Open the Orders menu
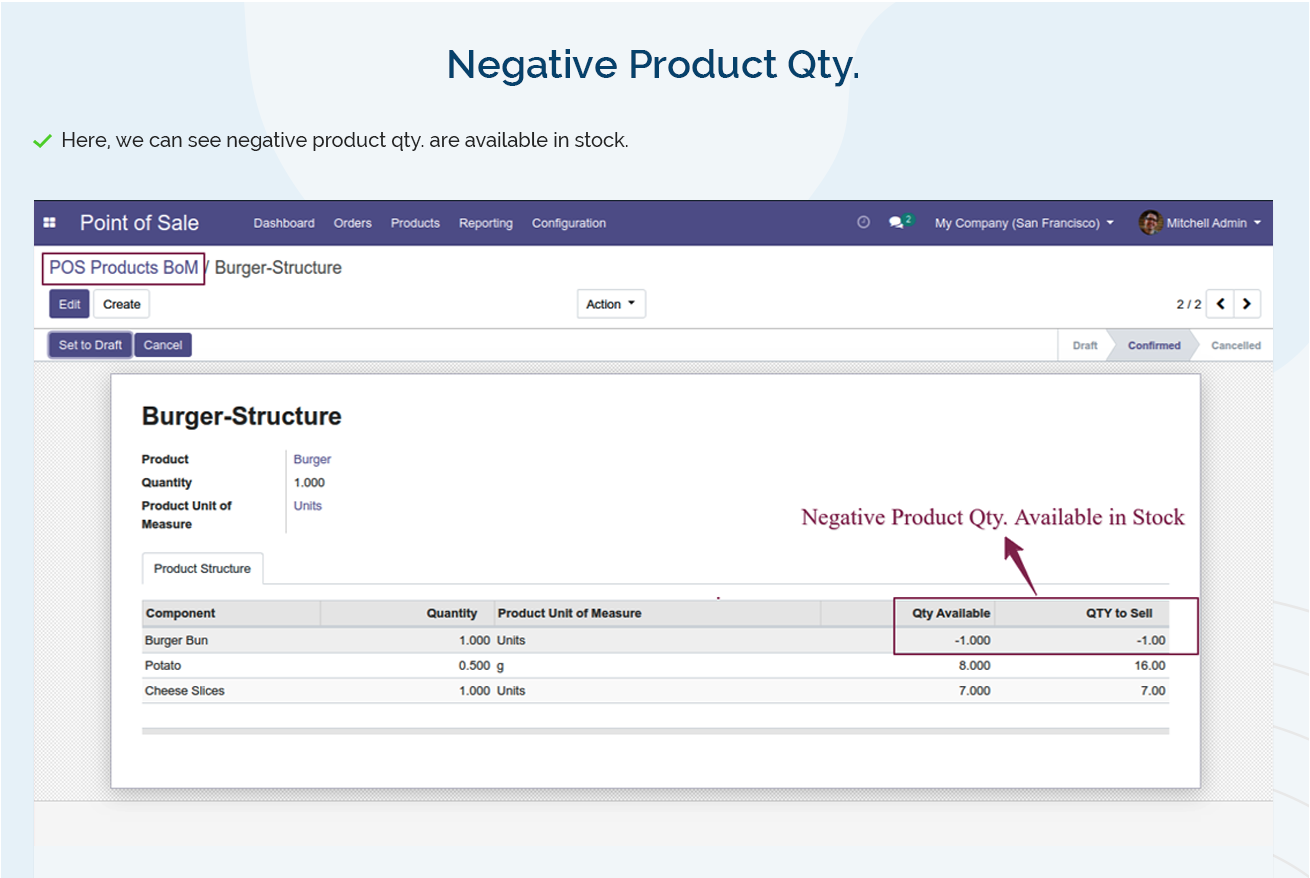 [353, 223]
